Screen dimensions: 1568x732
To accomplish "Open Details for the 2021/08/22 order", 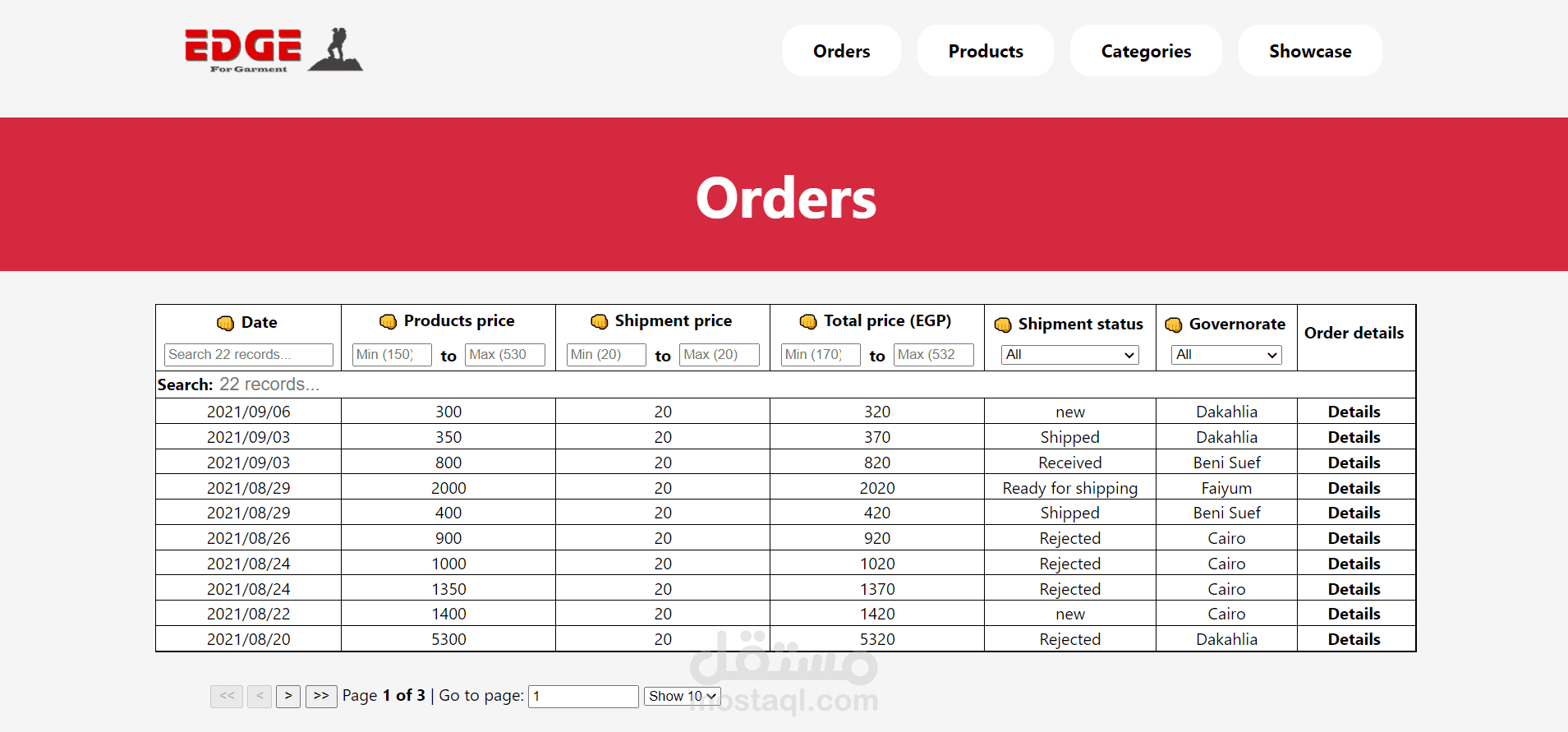I will click(x=1354, y=614).
